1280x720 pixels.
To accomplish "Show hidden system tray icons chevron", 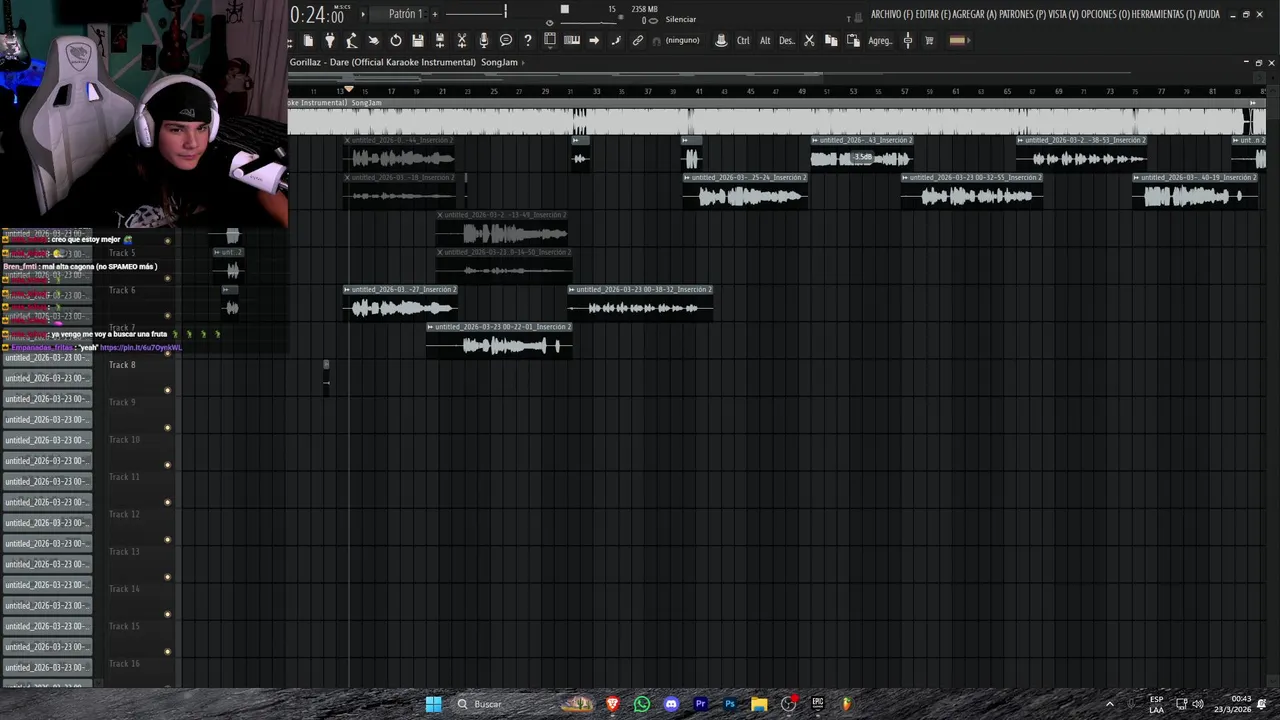I will point(1109,704).
